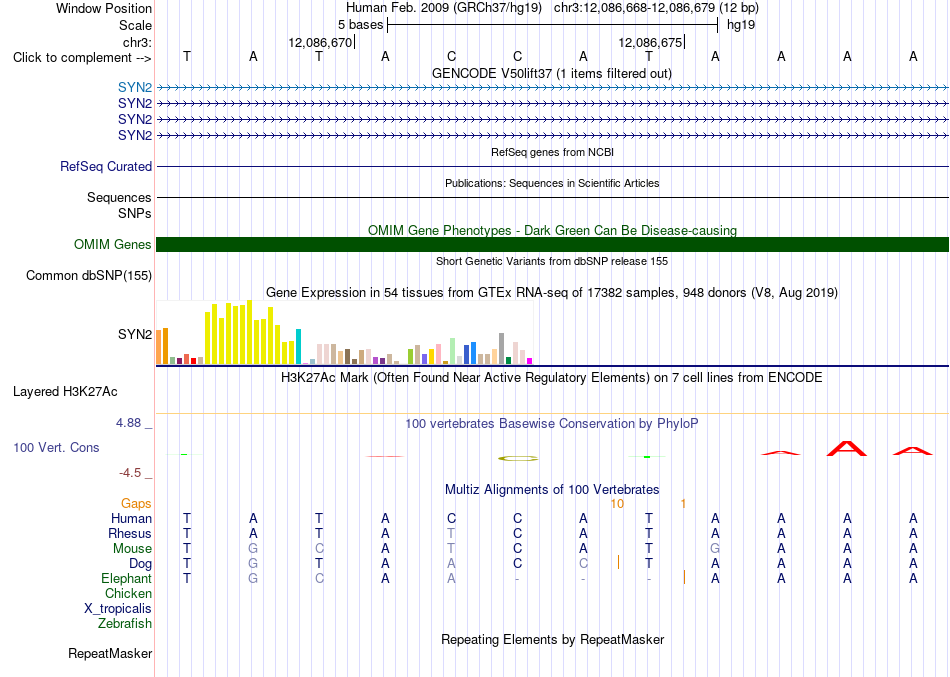The width and height of the screenshot is (950, 677).
Task: Click the position label 12,086,670
Action: (x=320, y=42)
